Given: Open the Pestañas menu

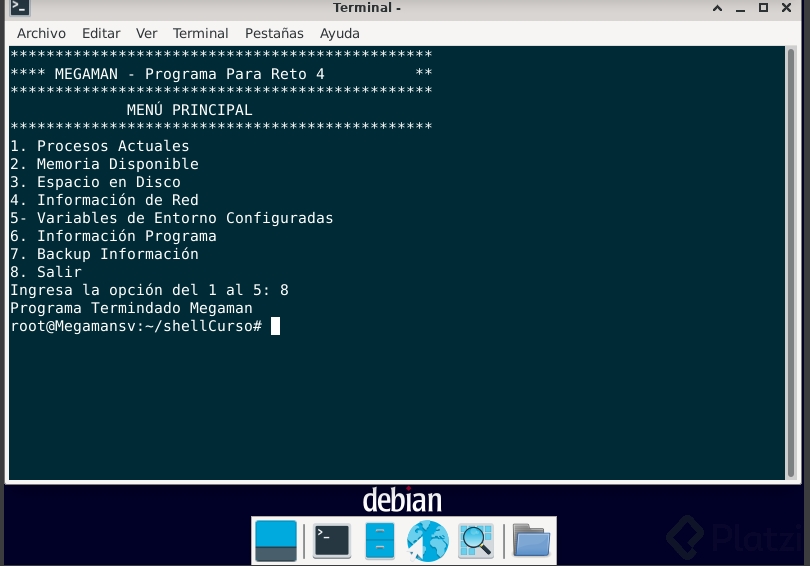Looking at the screenshot, I should click(274, 34).
